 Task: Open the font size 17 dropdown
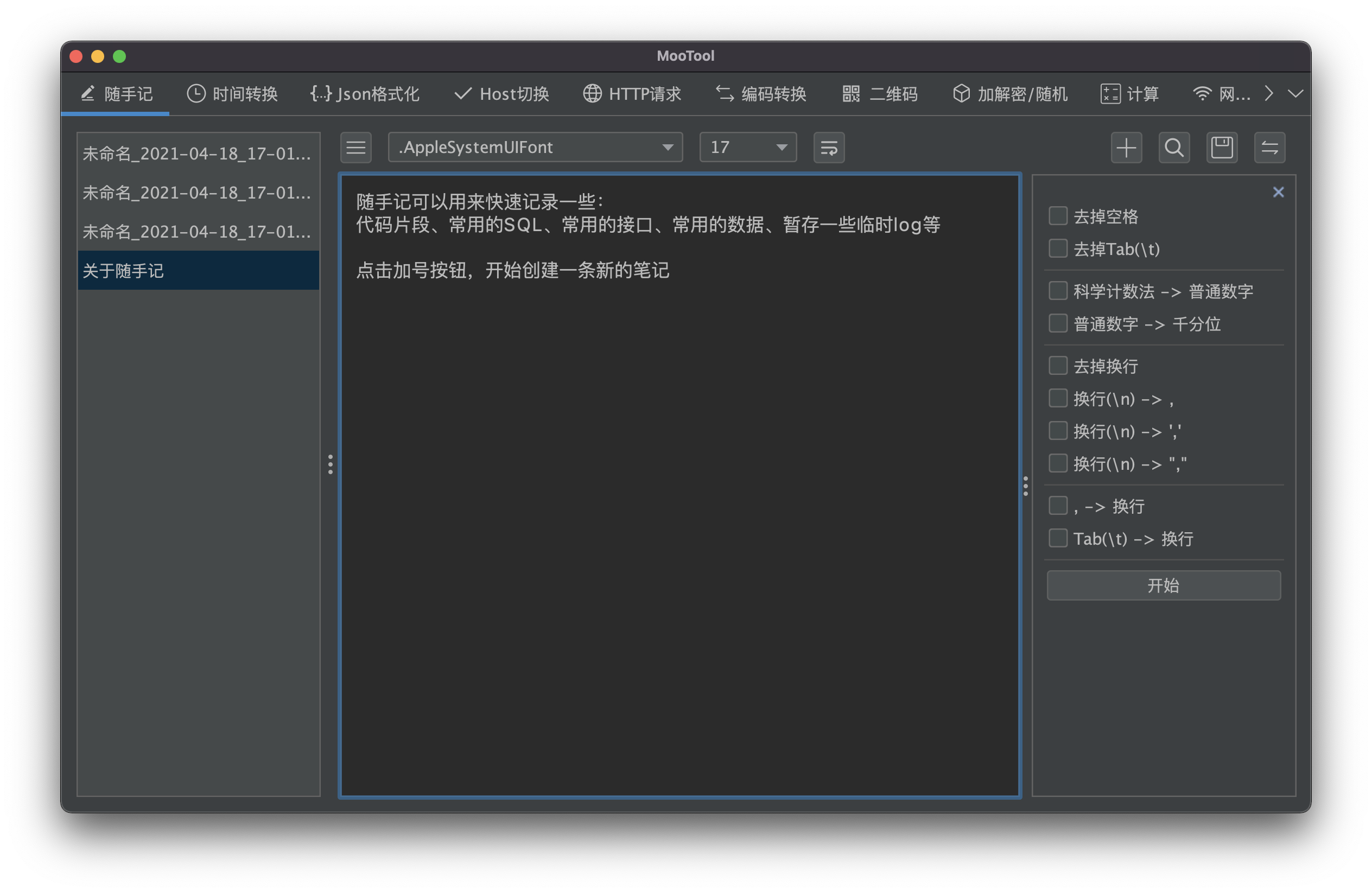tap(748, 148)
